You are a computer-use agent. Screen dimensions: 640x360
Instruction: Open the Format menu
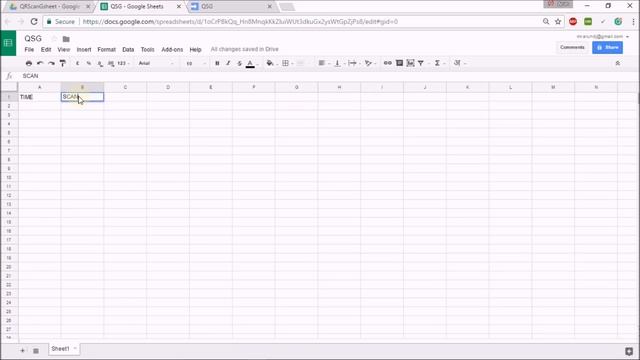point(106,49)
